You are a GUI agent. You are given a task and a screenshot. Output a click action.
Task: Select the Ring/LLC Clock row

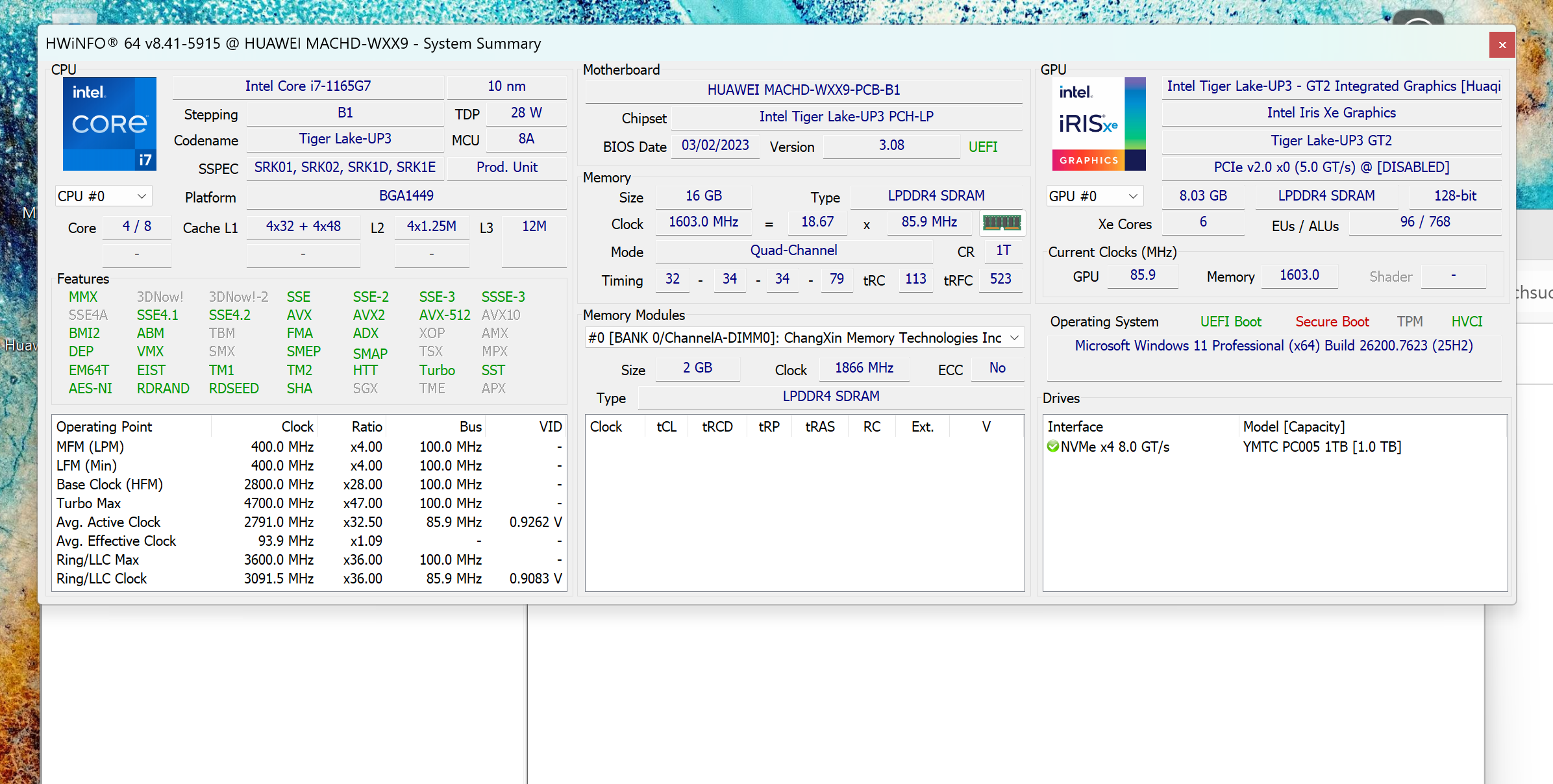(x=309, y=579)
